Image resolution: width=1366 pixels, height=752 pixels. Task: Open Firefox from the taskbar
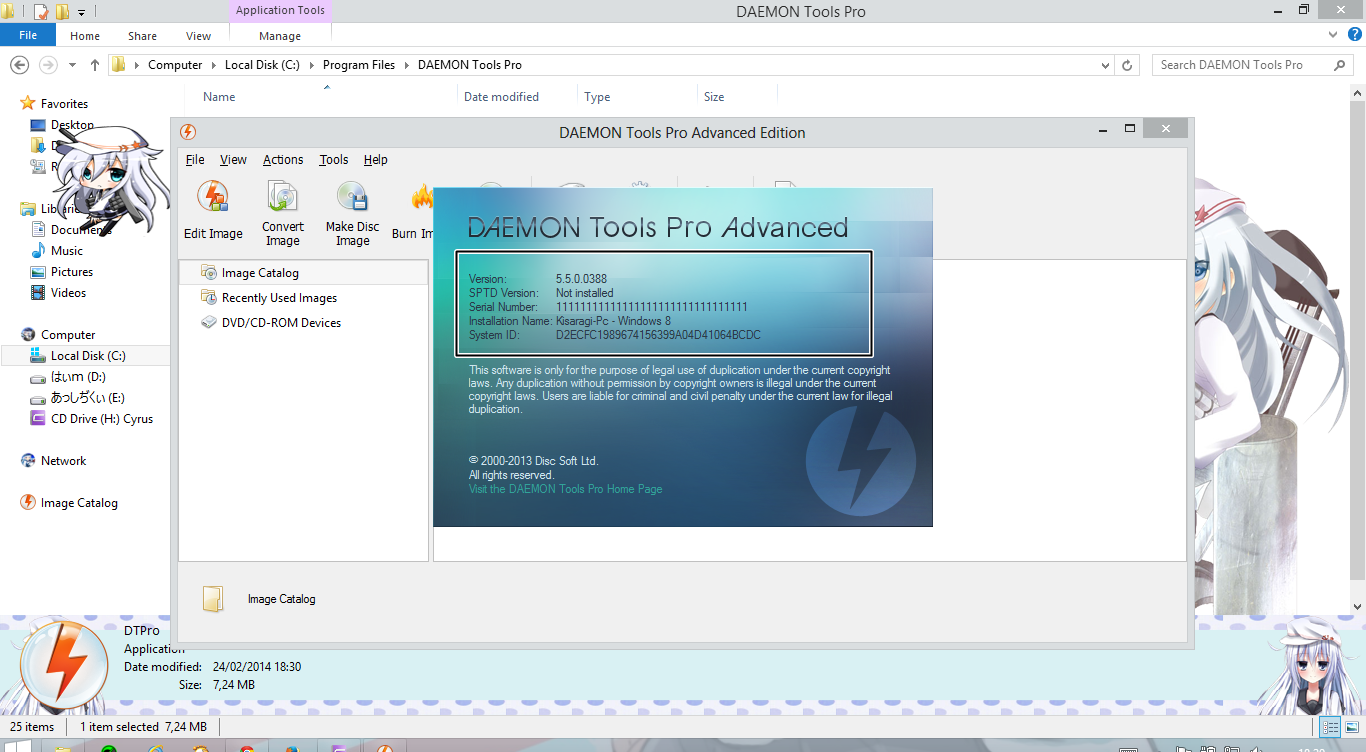(x=293, y=747)
